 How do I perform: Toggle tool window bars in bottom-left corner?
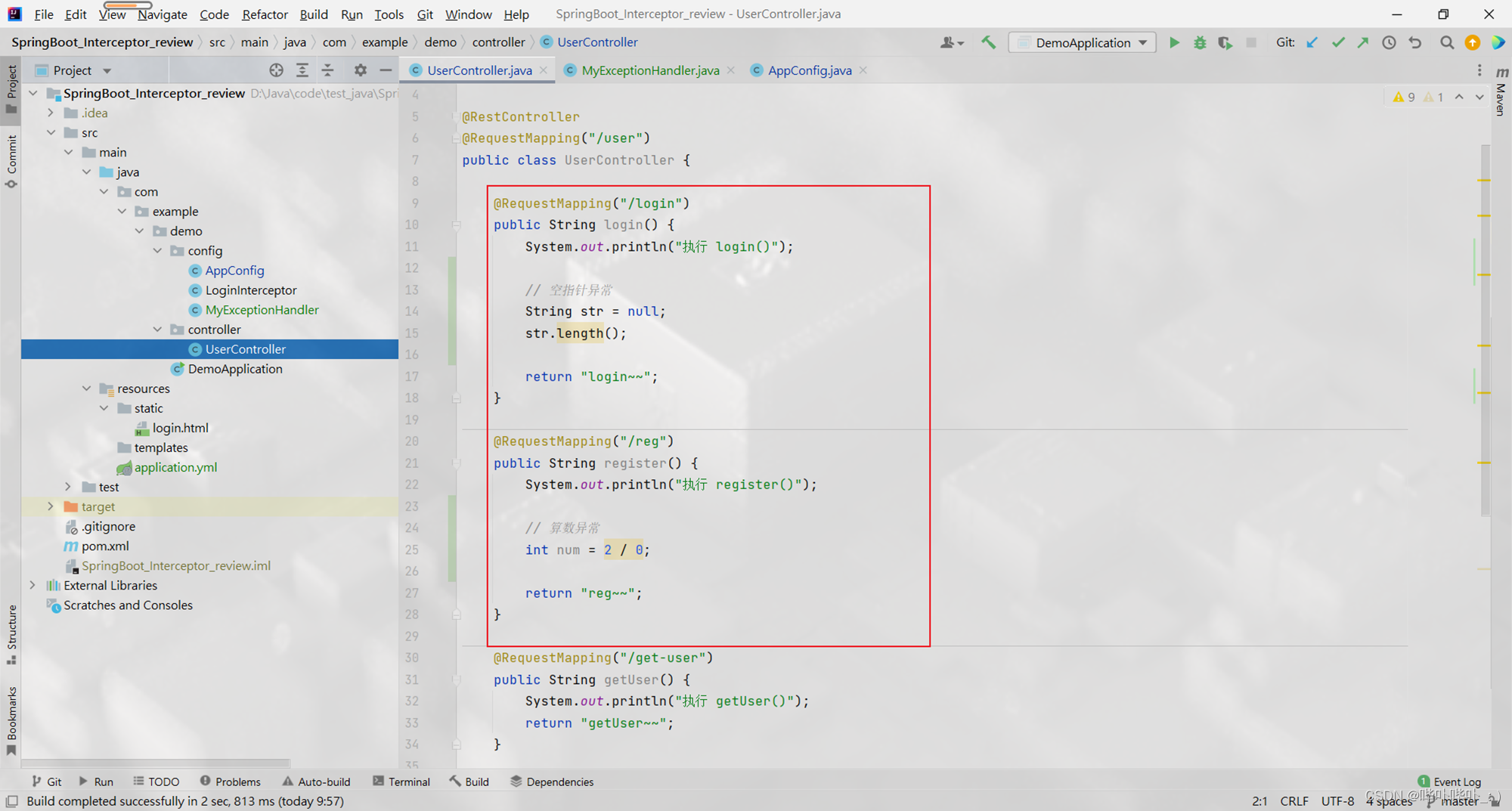click(x=12, y=801)
